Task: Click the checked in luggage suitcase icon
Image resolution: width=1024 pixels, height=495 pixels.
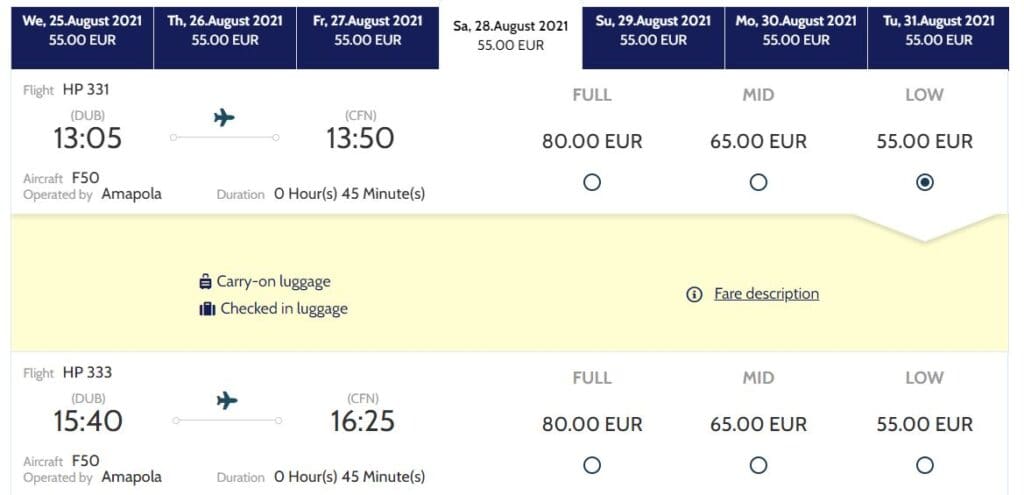Action: [x=207, y=309]
